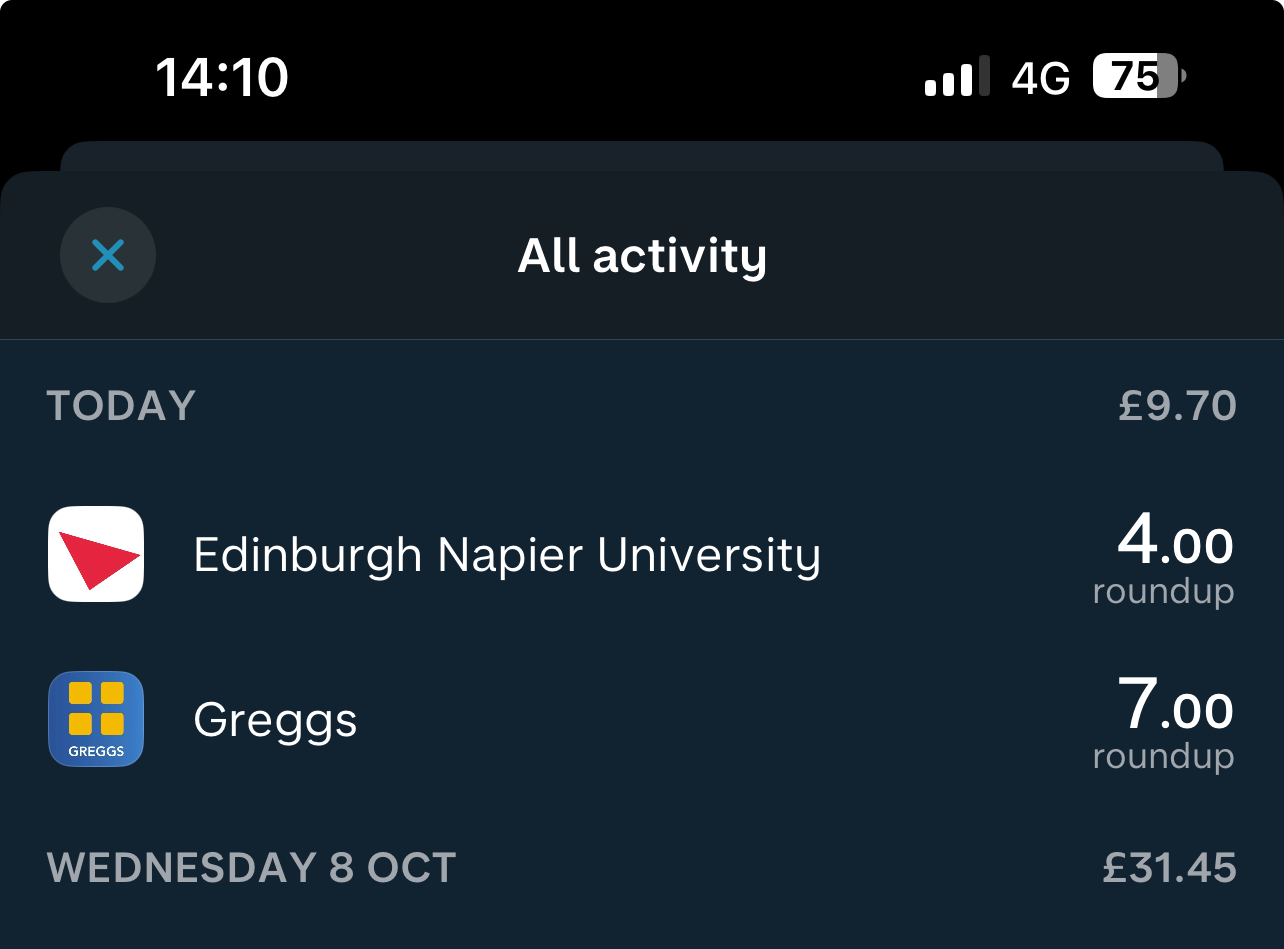Tap today's £9.70 total
This screenshot has height=949, width=1284.
(1177, 406)
